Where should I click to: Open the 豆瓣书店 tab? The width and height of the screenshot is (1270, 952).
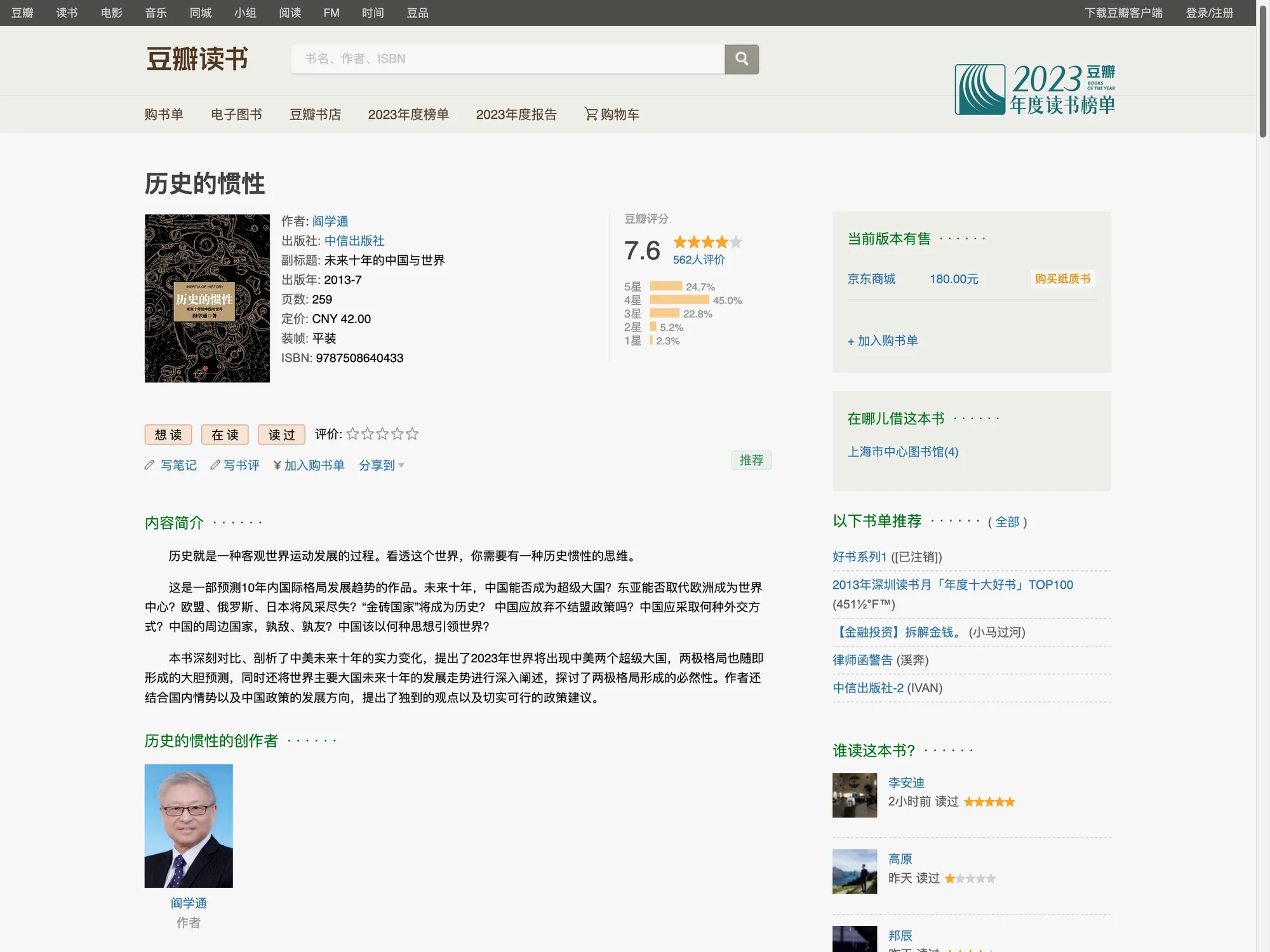(316, 114)
